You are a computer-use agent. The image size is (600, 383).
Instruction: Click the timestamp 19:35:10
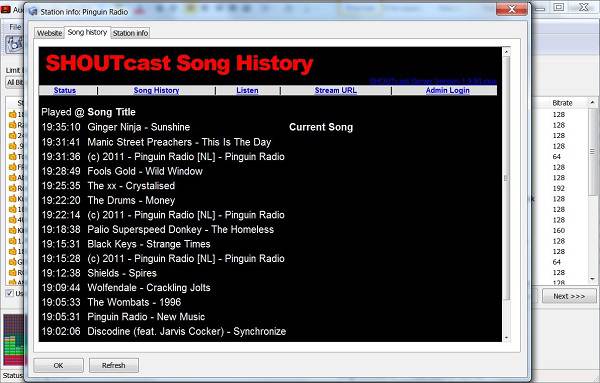pyautogui.click(x=61, y=127)
